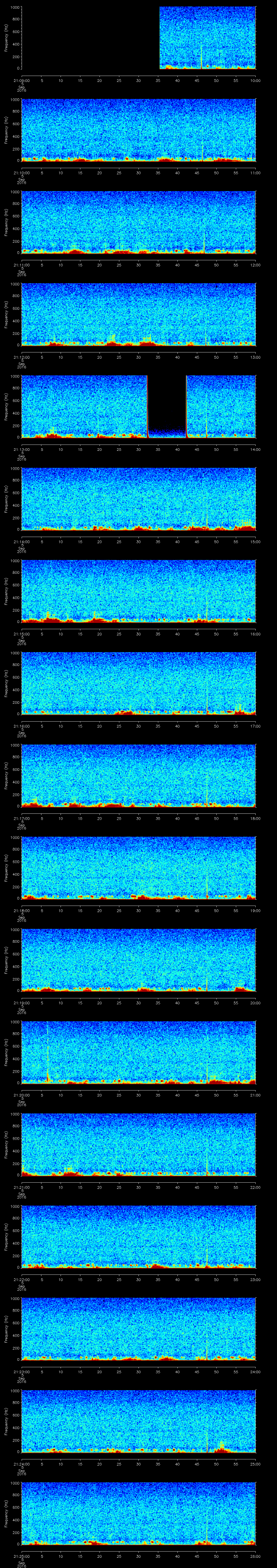Image resolution: width=277 pixels, height=1568 pixels.
Task: Click the 21:19:00 start time label
Action: point(21,1003)
